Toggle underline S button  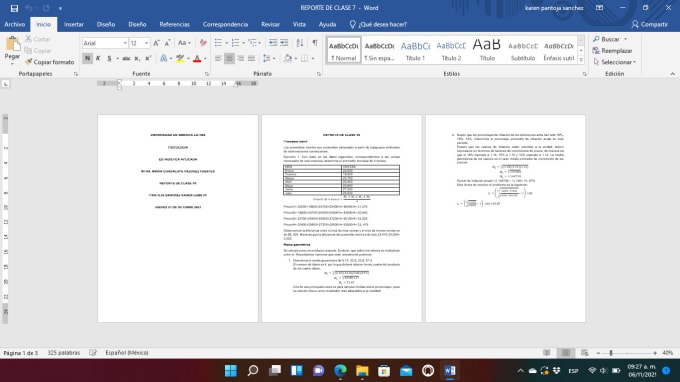point(109,58)
